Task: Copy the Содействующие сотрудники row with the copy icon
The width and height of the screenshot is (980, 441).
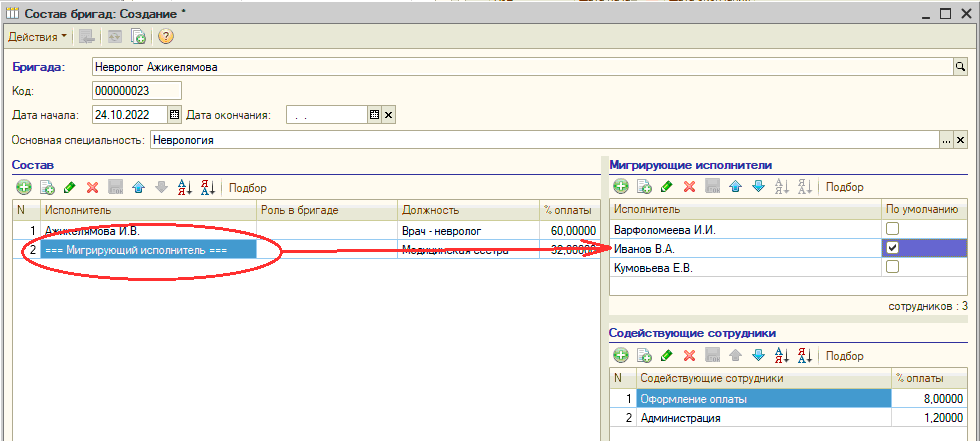Action: click(x=644, y=355)
